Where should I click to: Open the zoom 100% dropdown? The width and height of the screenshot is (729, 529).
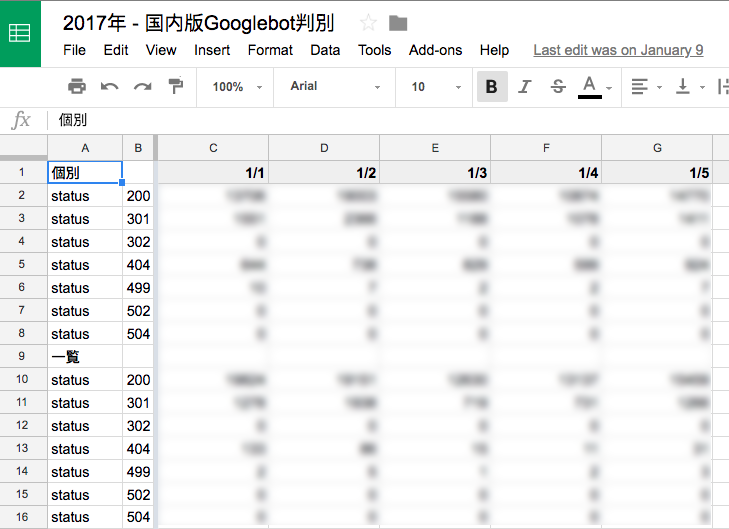(237, 87)
